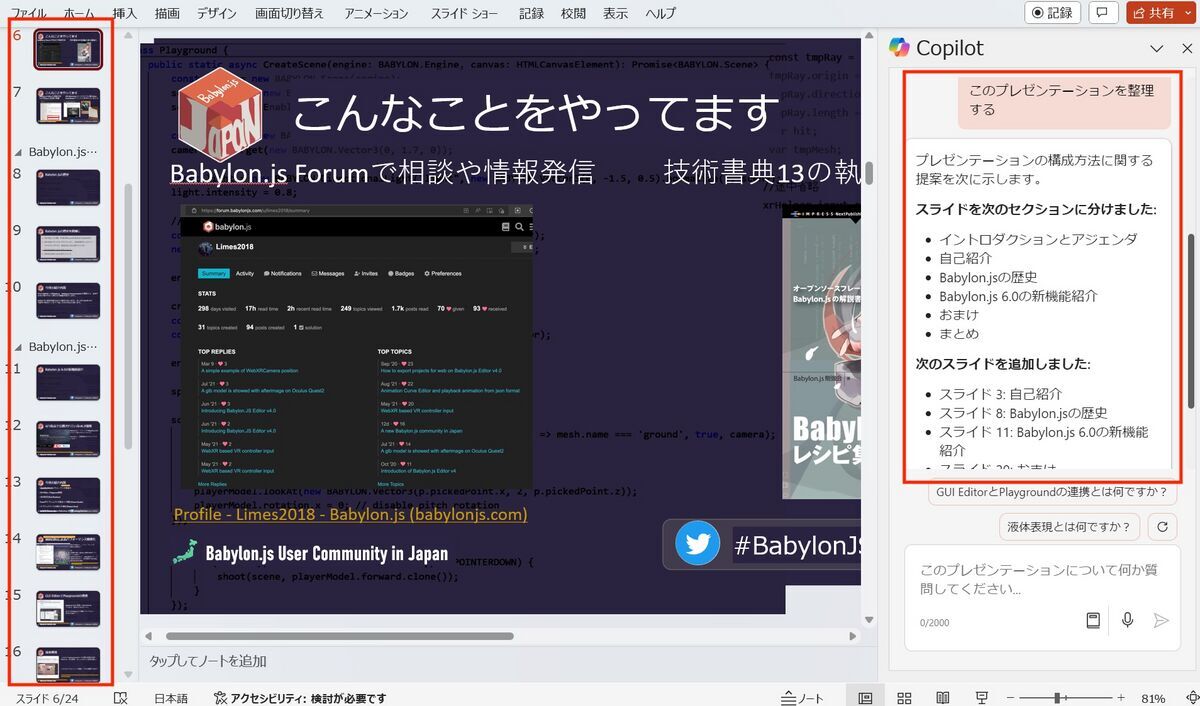Select slide 12 thumbnail

[68, 439]
